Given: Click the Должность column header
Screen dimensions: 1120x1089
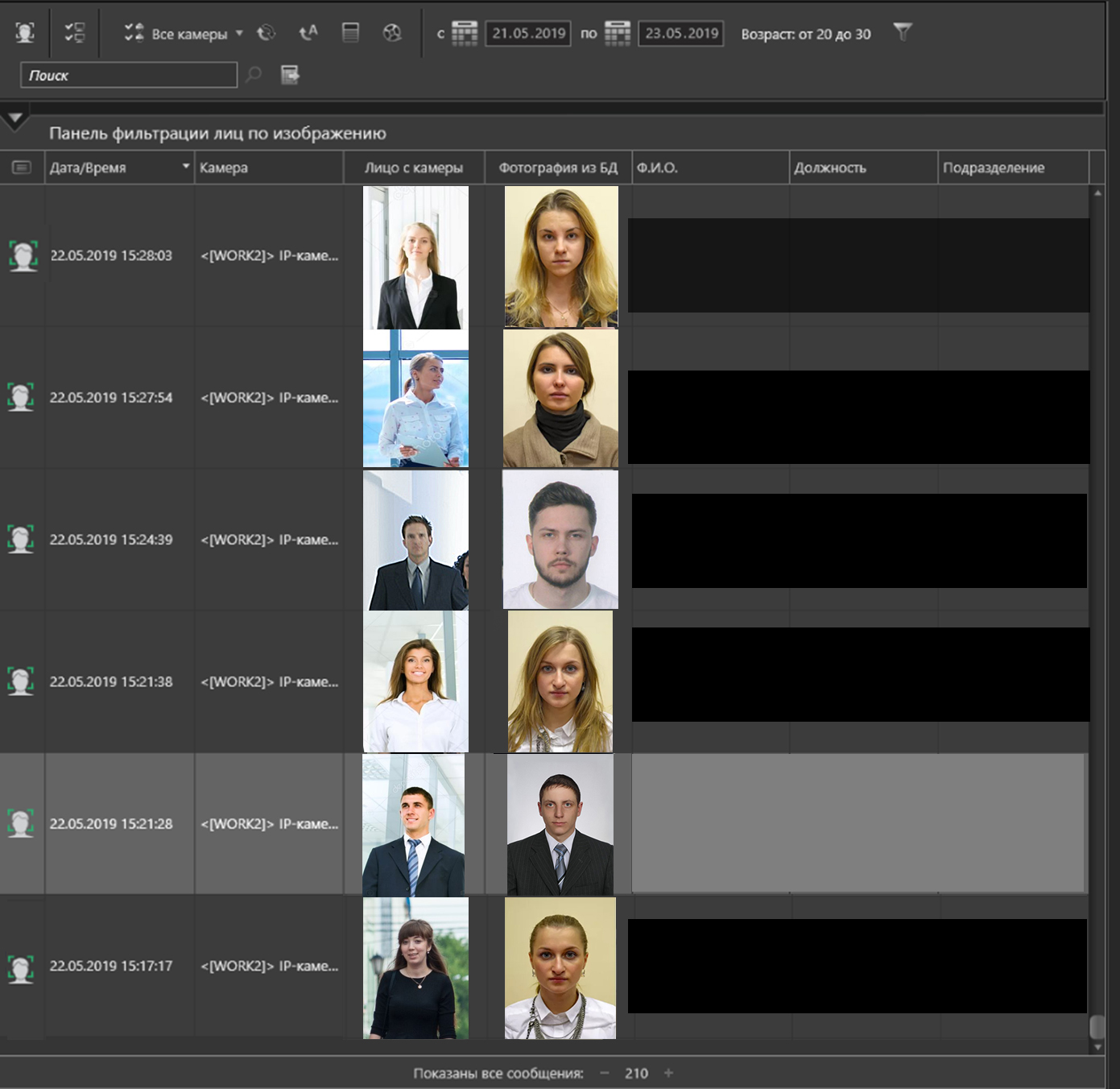Looking at the screenshot, I should click(x=863, y=168).
